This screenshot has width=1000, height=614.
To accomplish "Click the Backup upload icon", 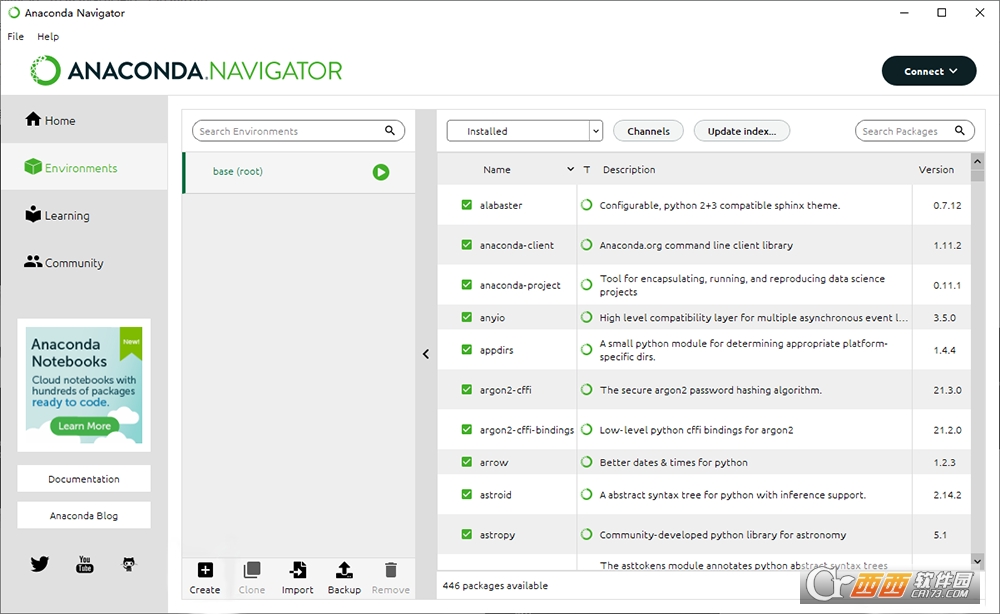I will point(344,569).
